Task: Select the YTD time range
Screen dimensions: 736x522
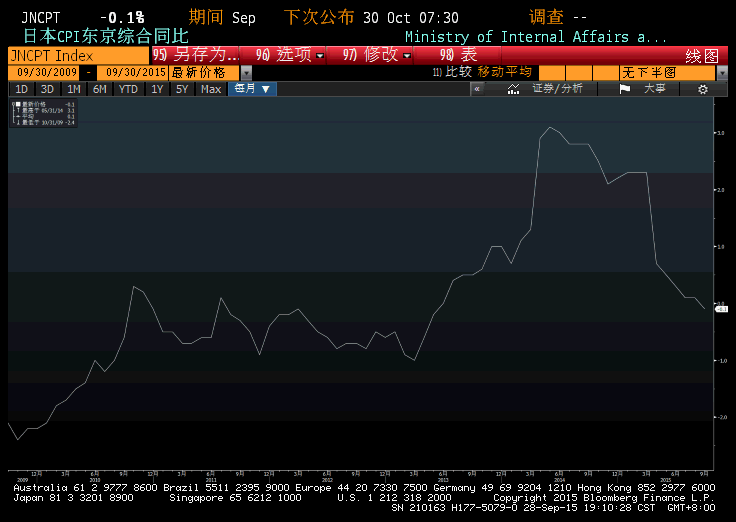Action: click(128, 89)
